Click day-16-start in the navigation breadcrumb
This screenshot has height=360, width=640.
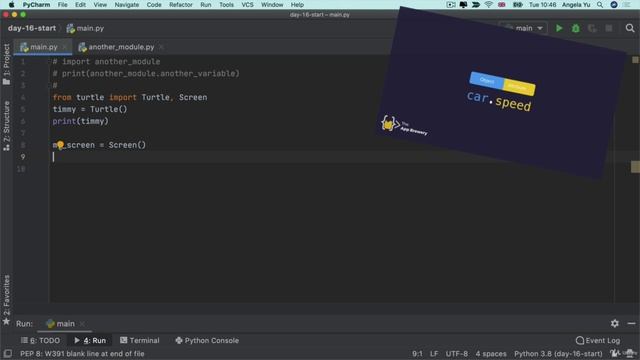click(32, 28)
